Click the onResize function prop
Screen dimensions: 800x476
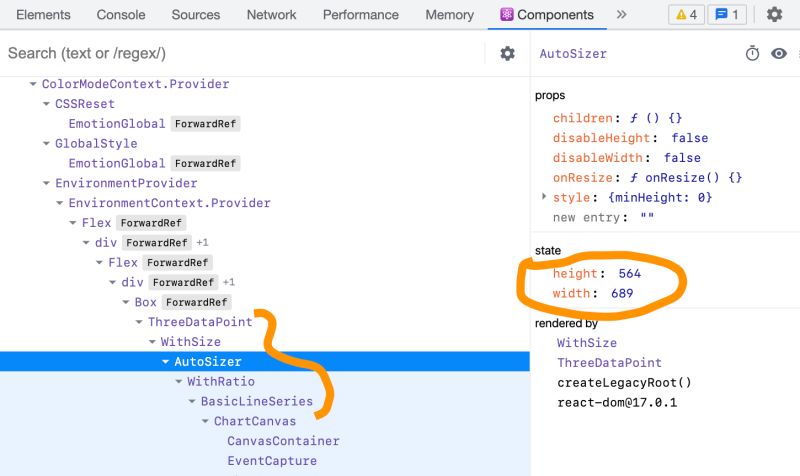647,178
